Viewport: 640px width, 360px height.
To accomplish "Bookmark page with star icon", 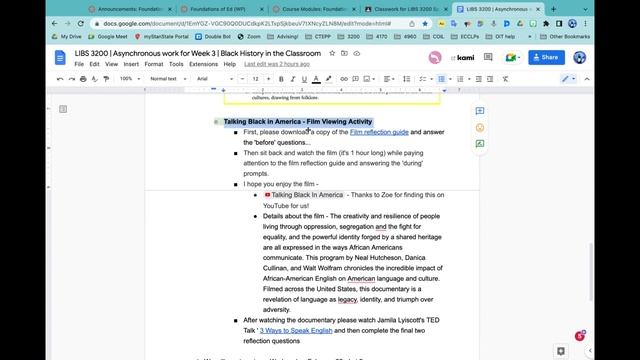I will point(425,24).
